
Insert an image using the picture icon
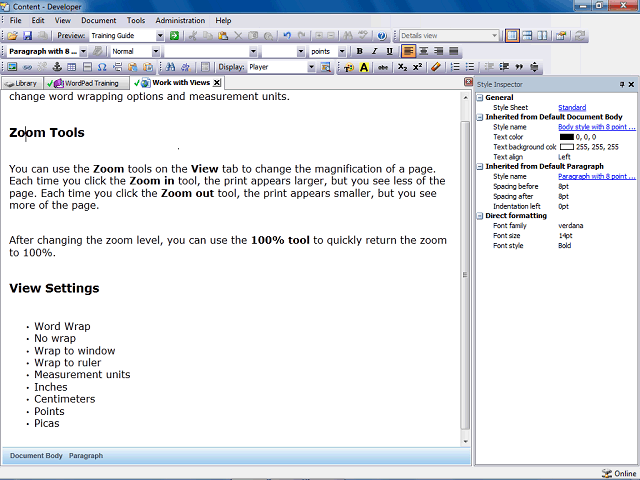(12, 67)
